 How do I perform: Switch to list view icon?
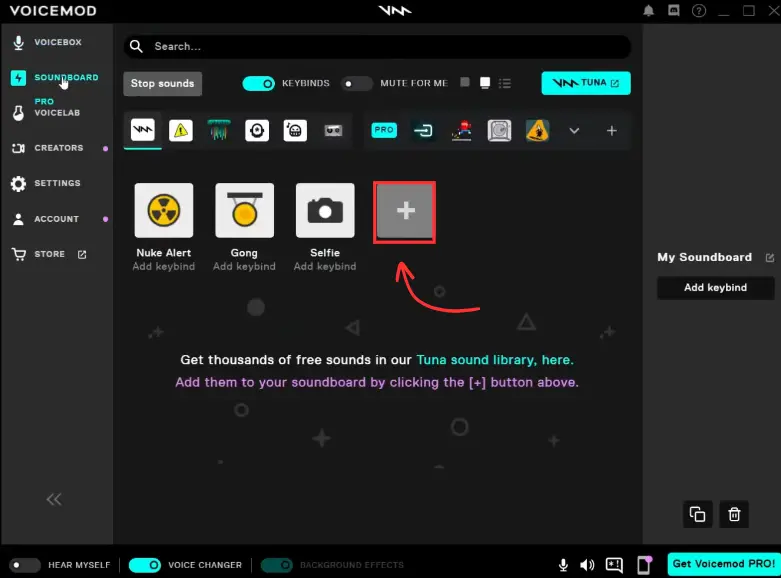[505, 83]
